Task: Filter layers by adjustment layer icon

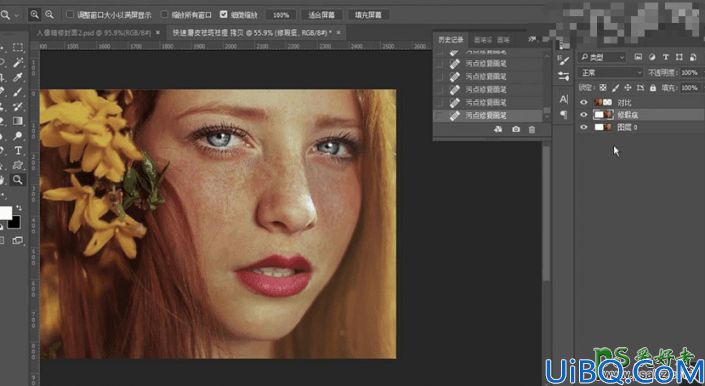Action: [x=652, y=57]
